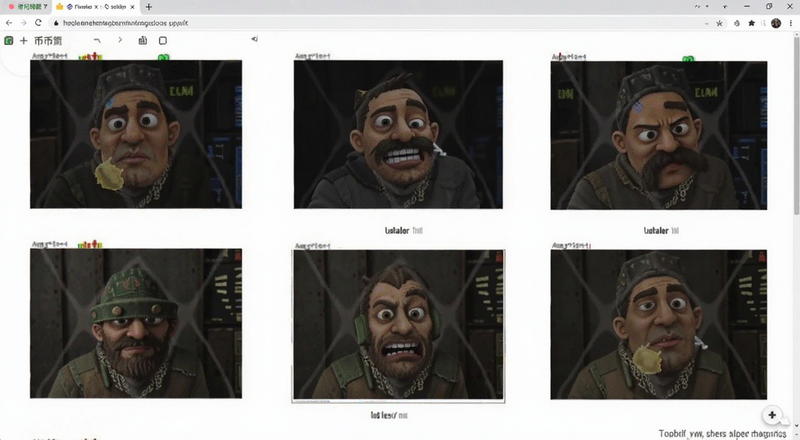Select the active second browser tab
The height and width of the screenshot is (440, 800).
[95, 7]
